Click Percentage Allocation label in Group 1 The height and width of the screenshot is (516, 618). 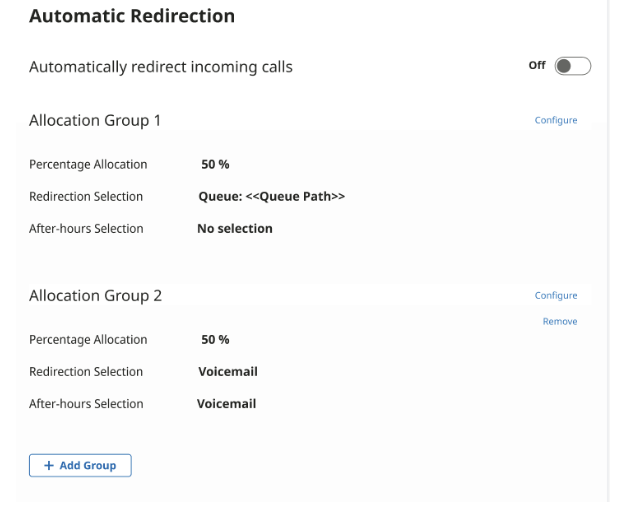click(88, 165)
